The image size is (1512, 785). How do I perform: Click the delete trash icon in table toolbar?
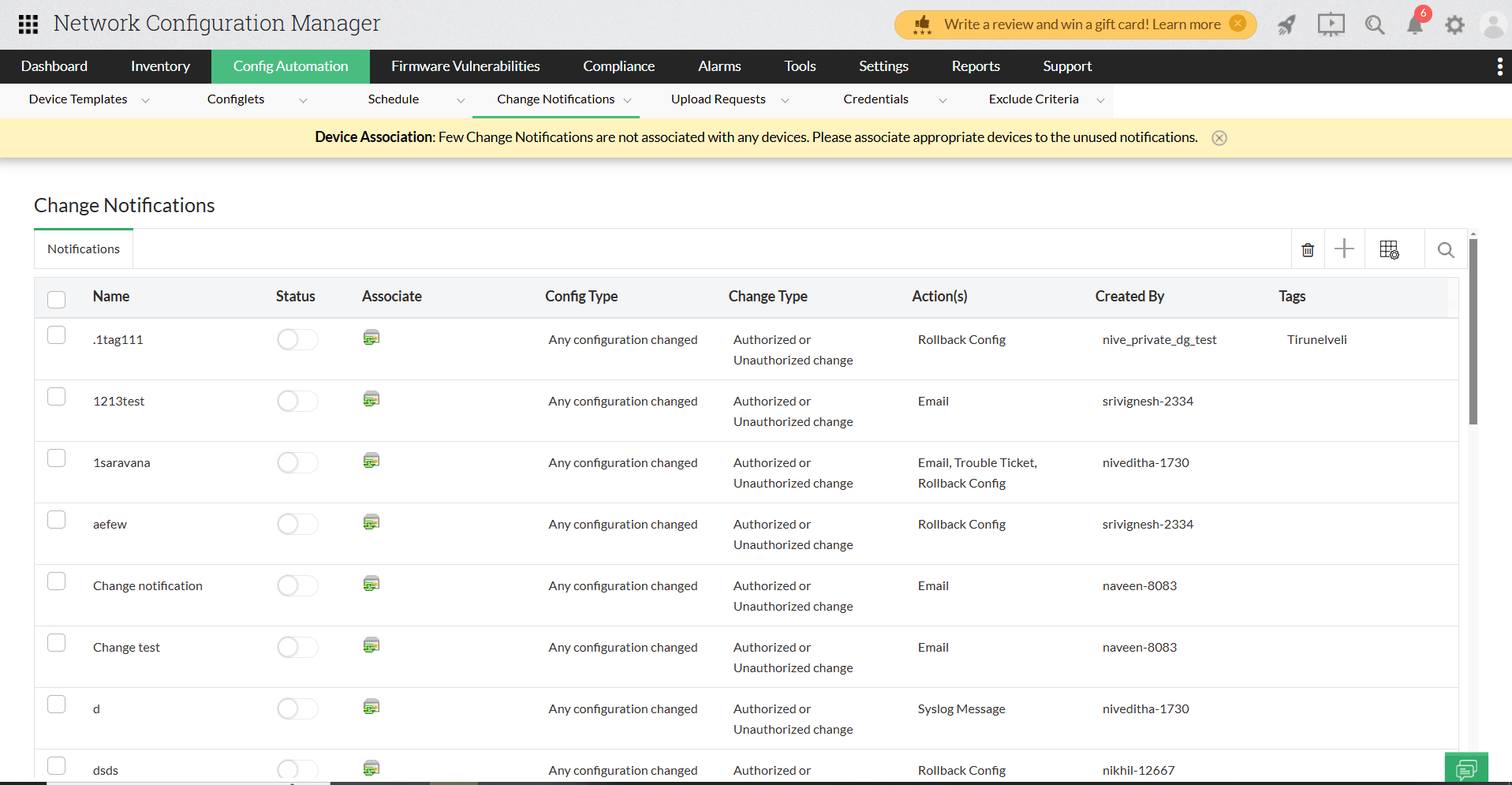pyautogui.click(x=1308, y=250)
